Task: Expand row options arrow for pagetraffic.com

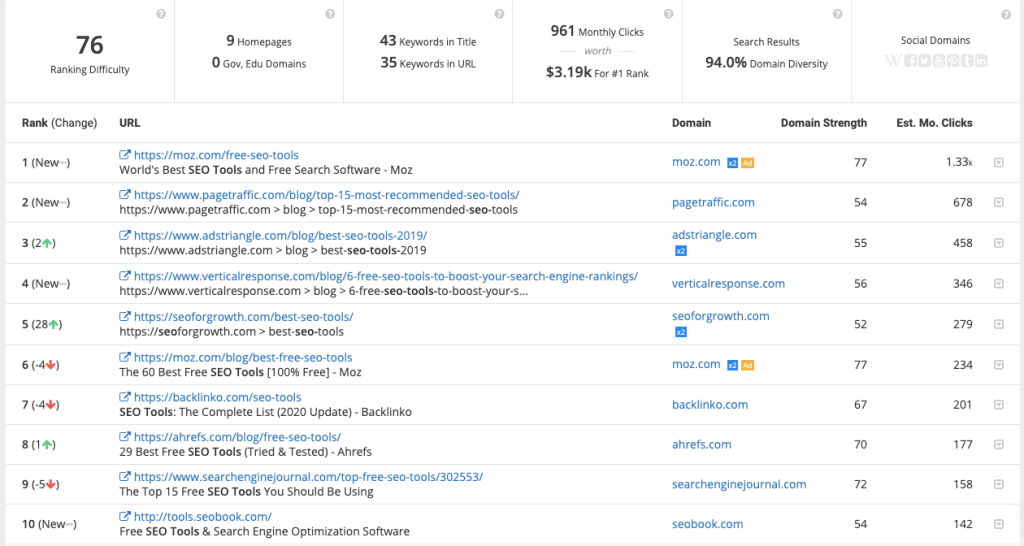Action: click(999, 202)
